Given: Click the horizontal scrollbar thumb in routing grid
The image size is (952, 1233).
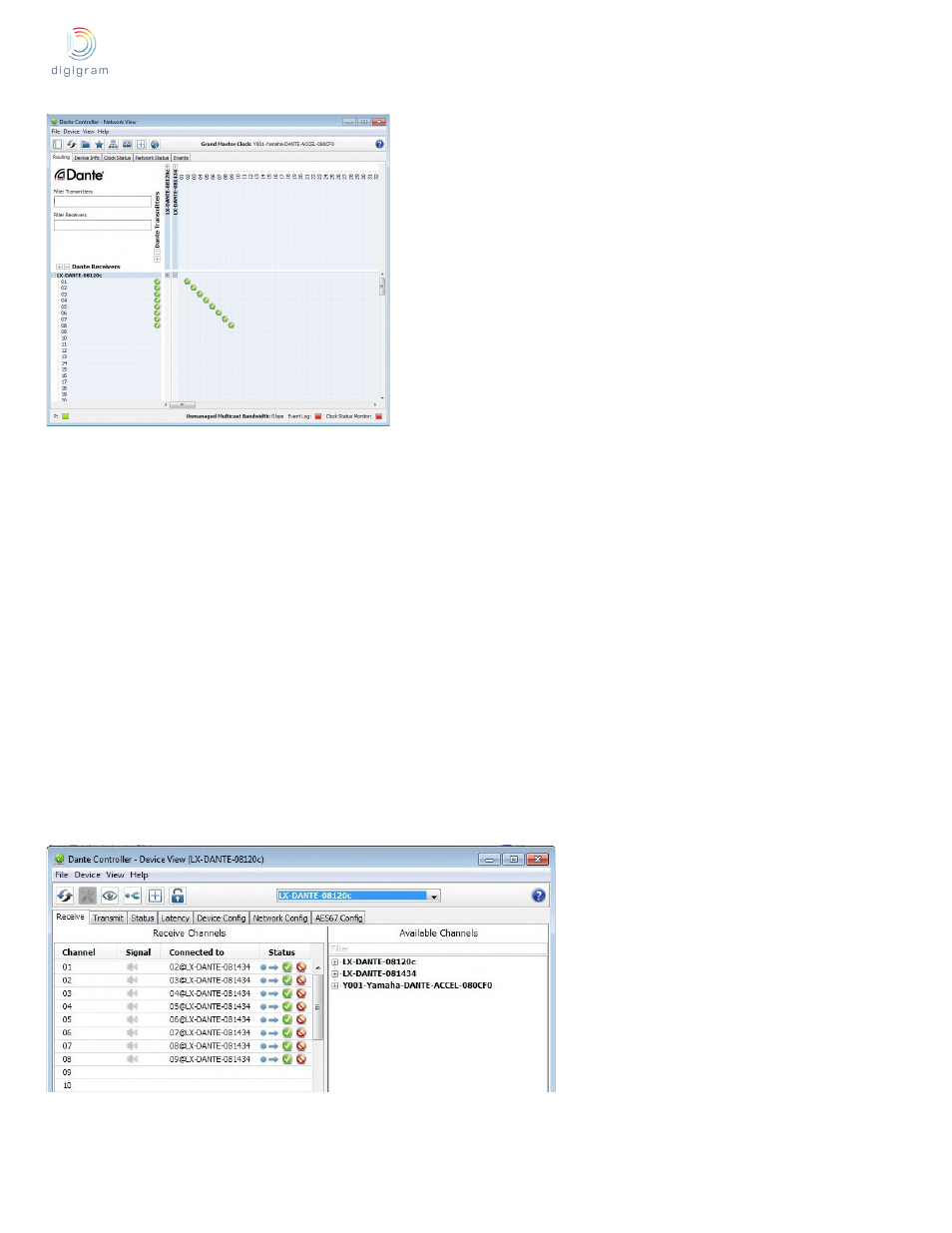Looking at the screenshot, I should pyautogui.click(x=183, y=405).
